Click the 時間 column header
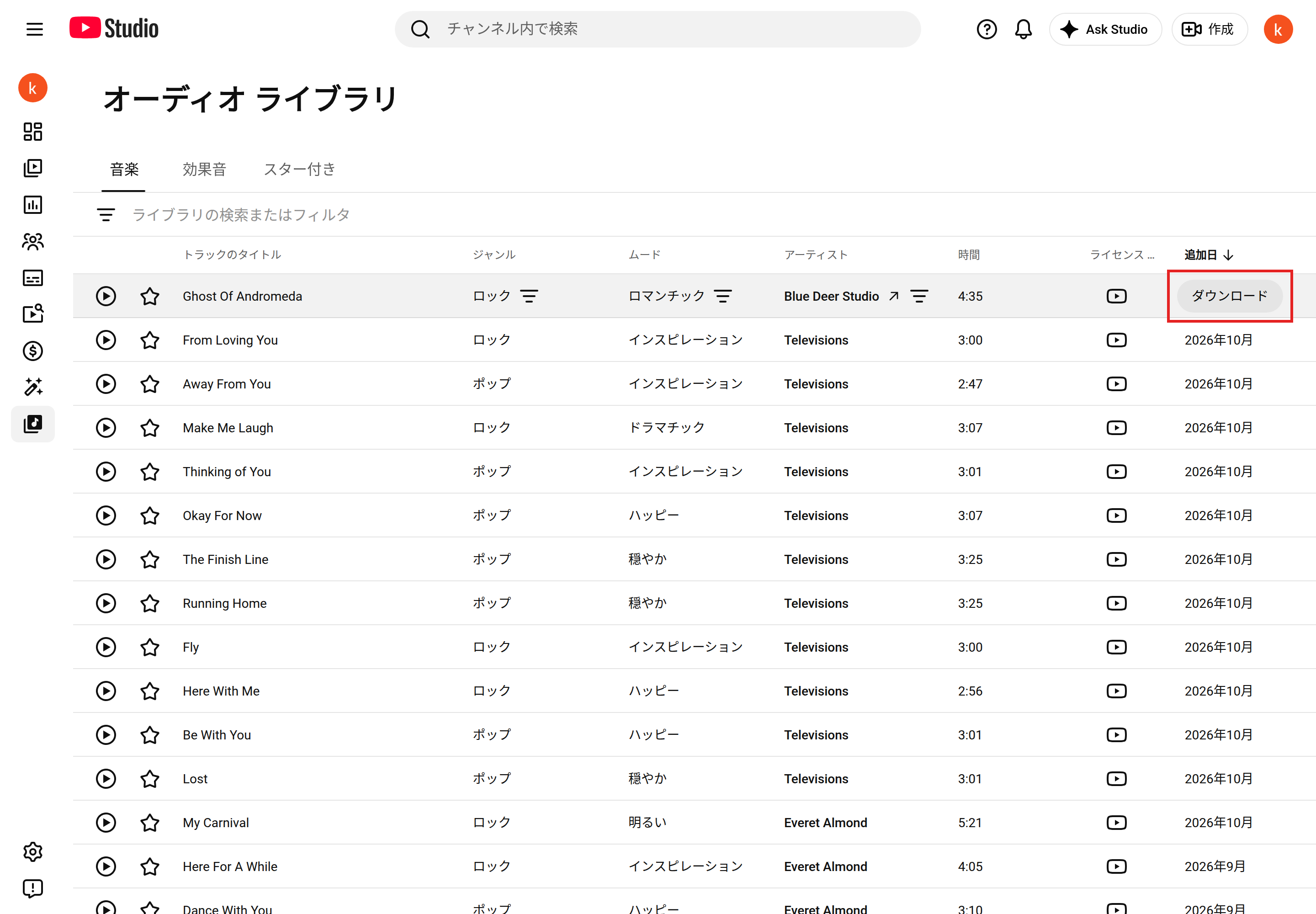Viewport: 1316px width, 914px height. [x=968, y=255]
